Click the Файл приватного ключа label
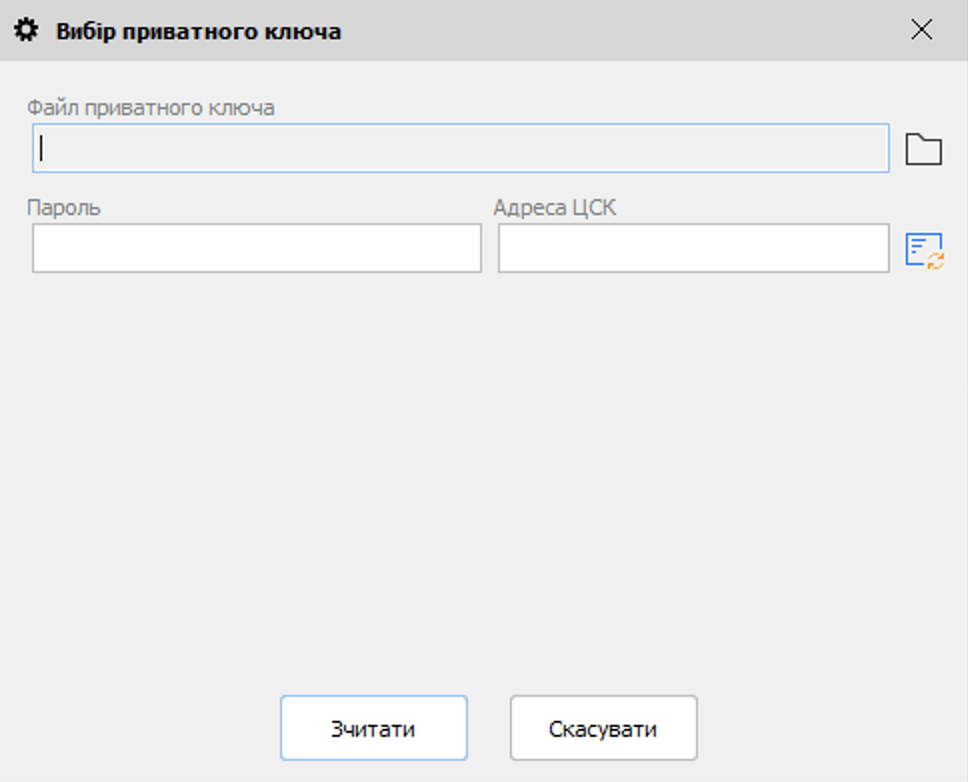The image size is (968, 782). 151,107
